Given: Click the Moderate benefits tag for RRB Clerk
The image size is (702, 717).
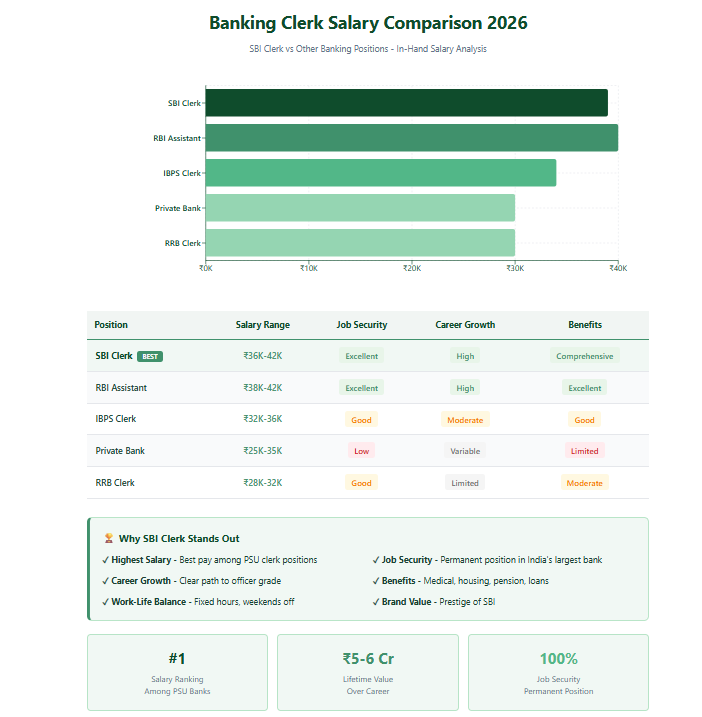Looking at the screenshot, I should pos(584,483).
